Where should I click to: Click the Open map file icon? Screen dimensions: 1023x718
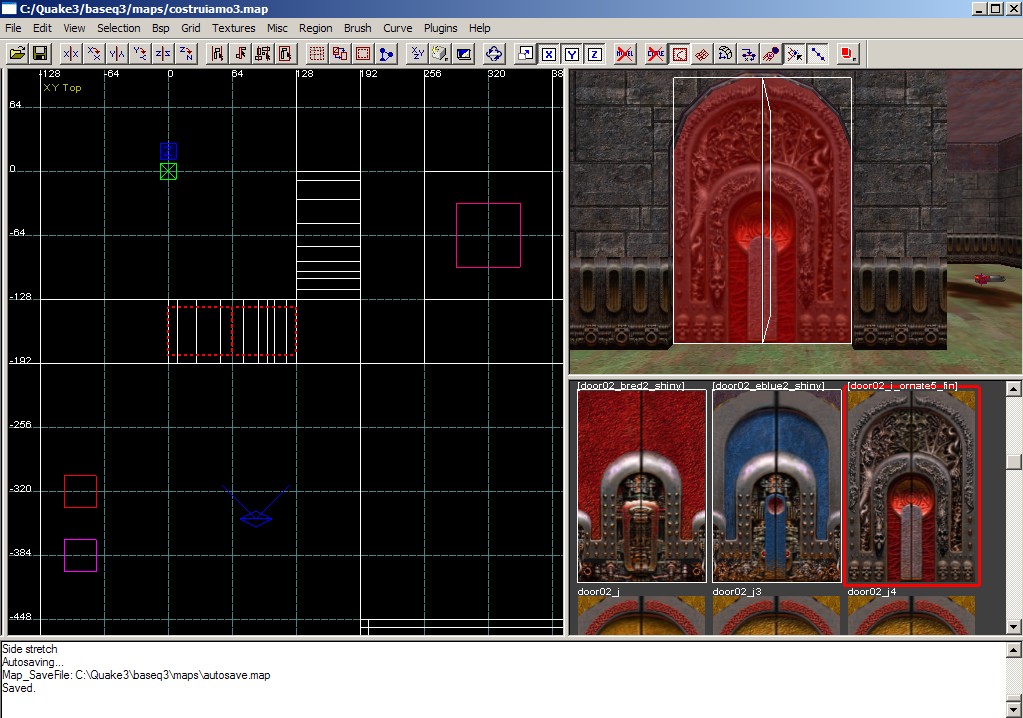(x=18, y=53)
